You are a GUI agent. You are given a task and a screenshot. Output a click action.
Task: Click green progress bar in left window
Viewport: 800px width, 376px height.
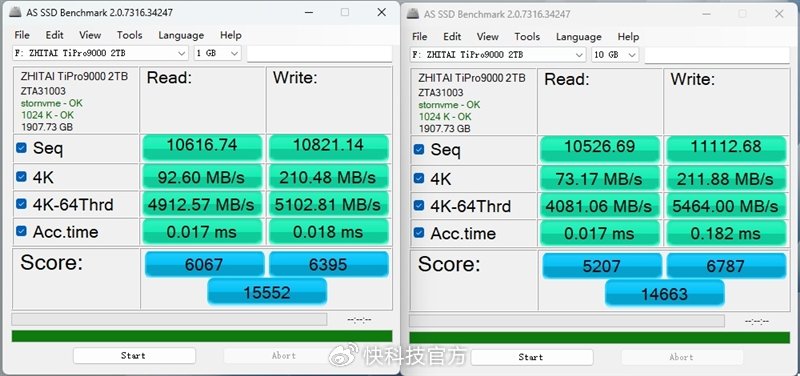click(x=202, y=336)
